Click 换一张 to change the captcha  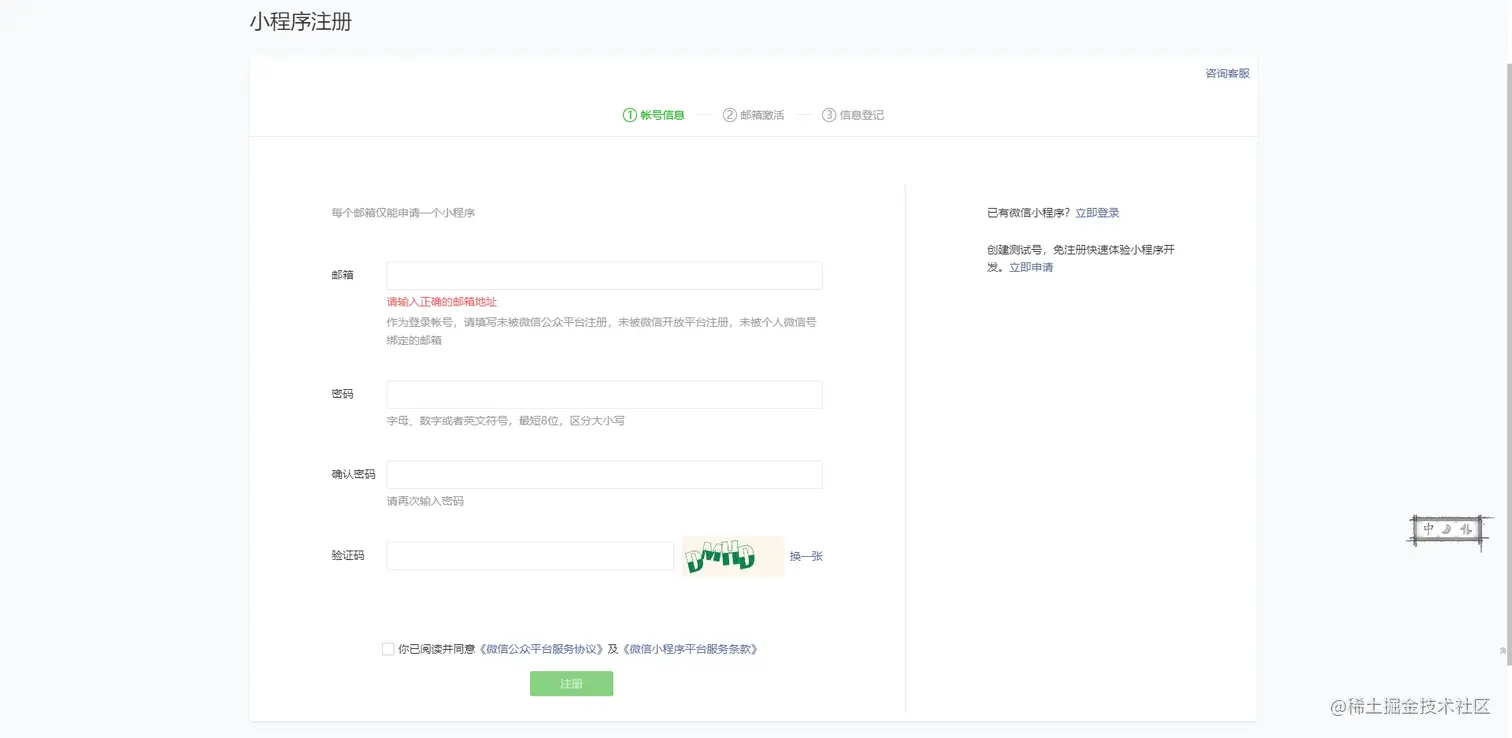point(806,556)
